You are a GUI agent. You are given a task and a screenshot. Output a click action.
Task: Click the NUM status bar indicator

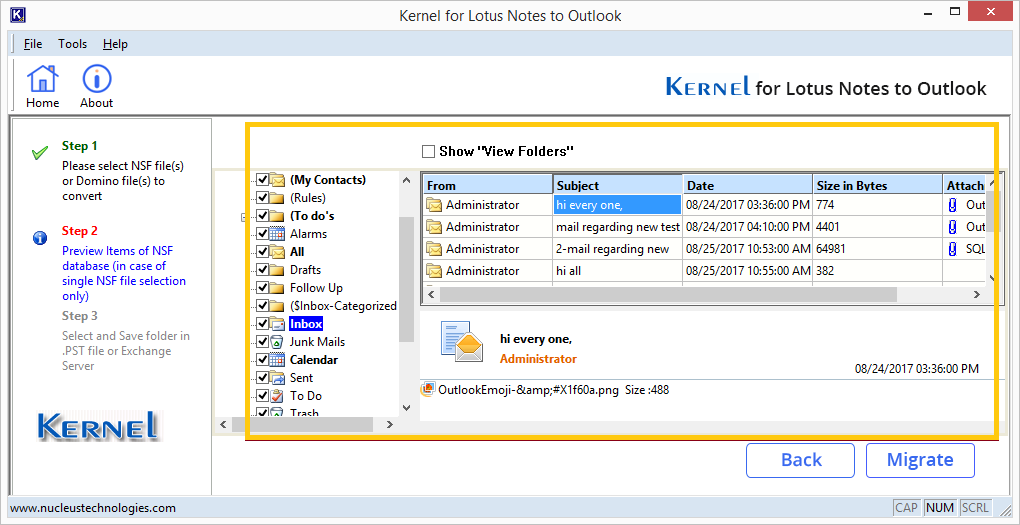pos(939,508)
